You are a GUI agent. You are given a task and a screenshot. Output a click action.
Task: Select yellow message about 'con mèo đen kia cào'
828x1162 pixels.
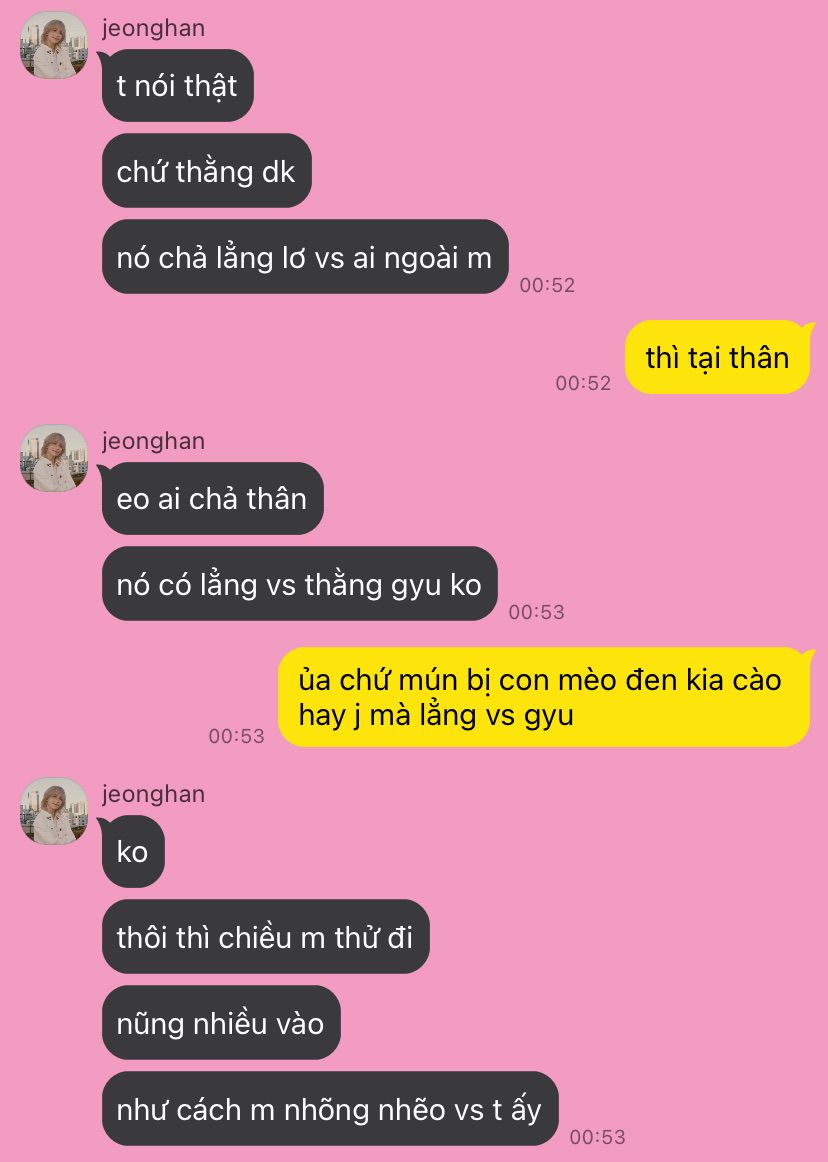pos(543,697)
